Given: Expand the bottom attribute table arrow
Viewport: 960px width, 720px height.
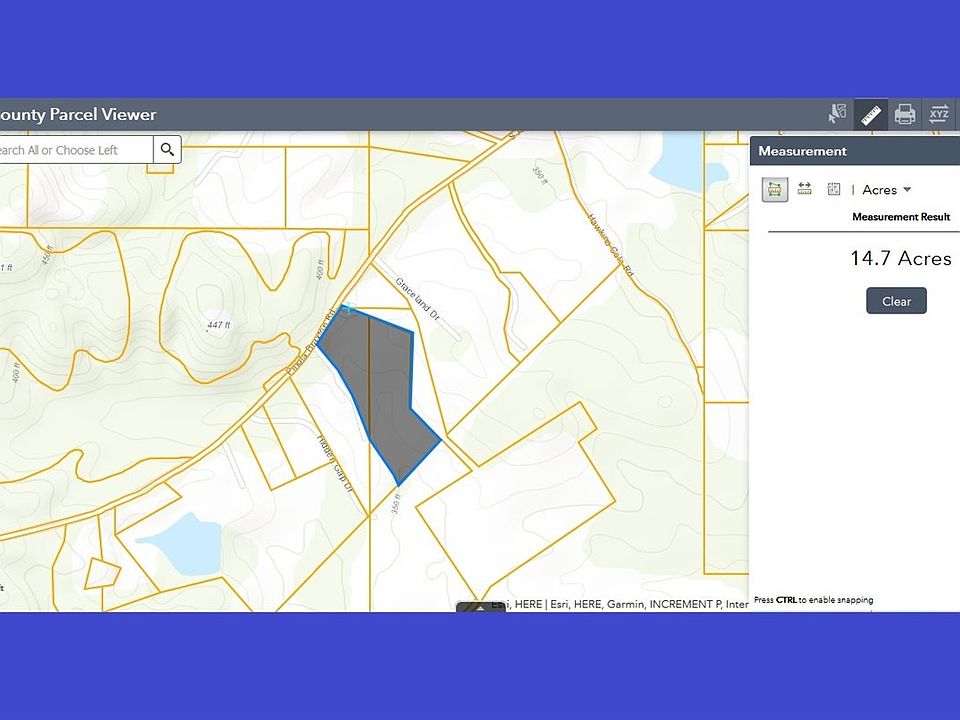Looking at the screenshot, I should [480, 607].
